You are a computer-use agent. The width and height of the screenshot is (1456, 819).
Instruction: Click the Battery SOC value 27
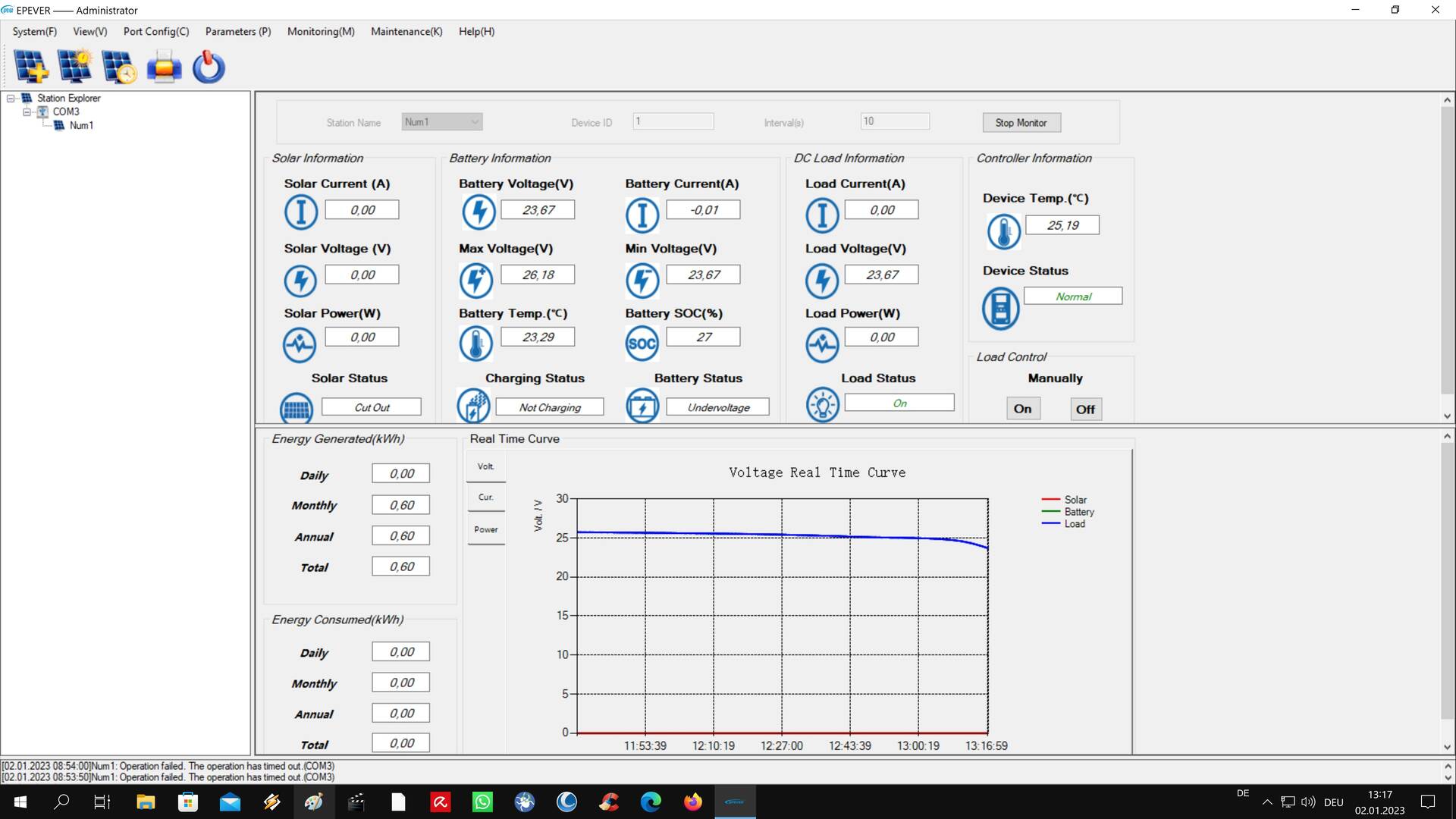point(704,337)
